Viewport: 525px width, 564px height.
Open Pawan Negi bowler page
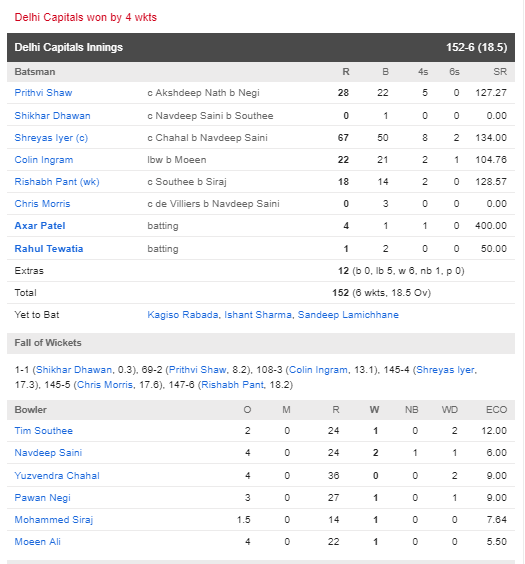[42, 498]
